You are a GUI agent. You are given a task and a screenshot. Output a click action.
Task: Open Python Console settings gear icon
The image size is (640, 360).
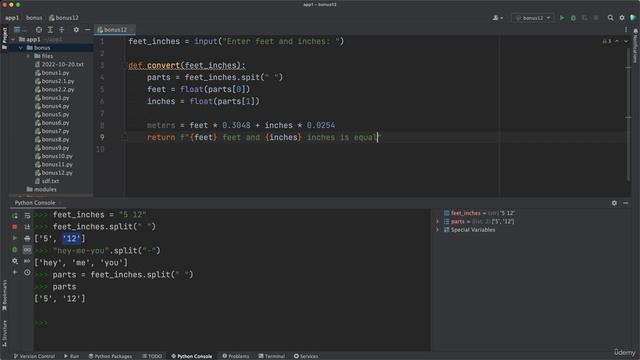(x=15, y=261)
